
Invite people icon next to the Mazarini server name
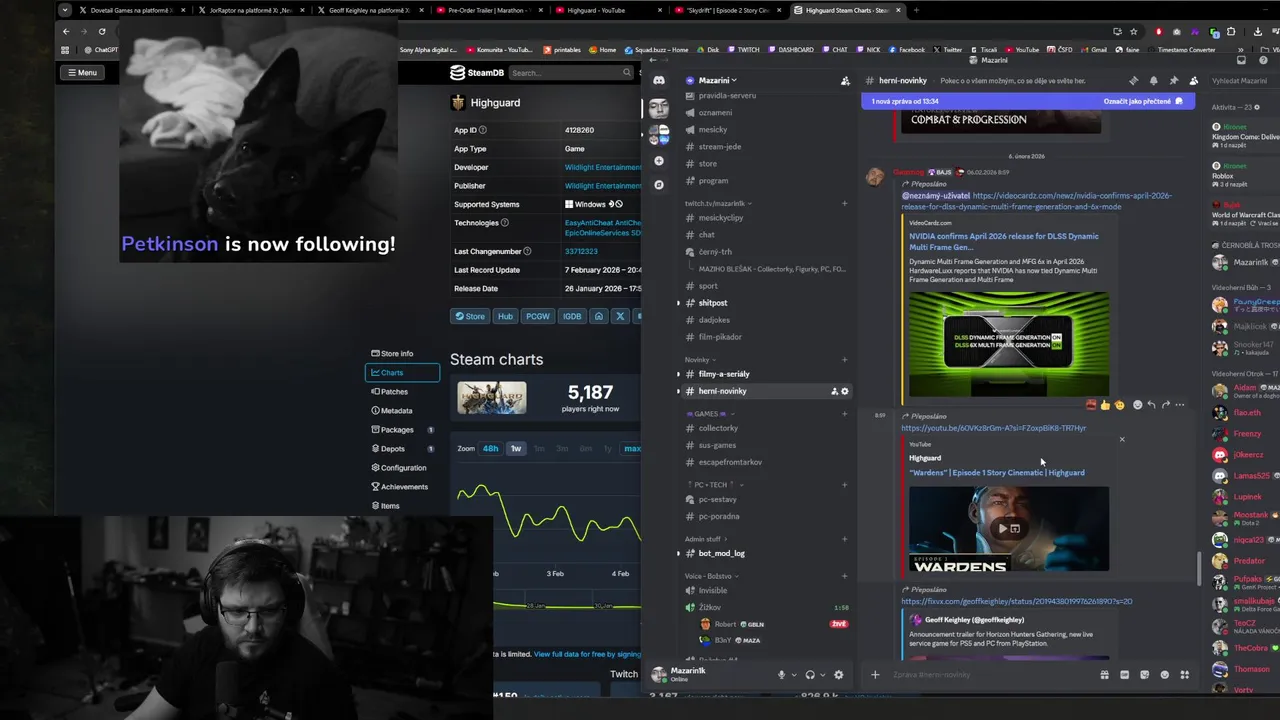(845, 81)
